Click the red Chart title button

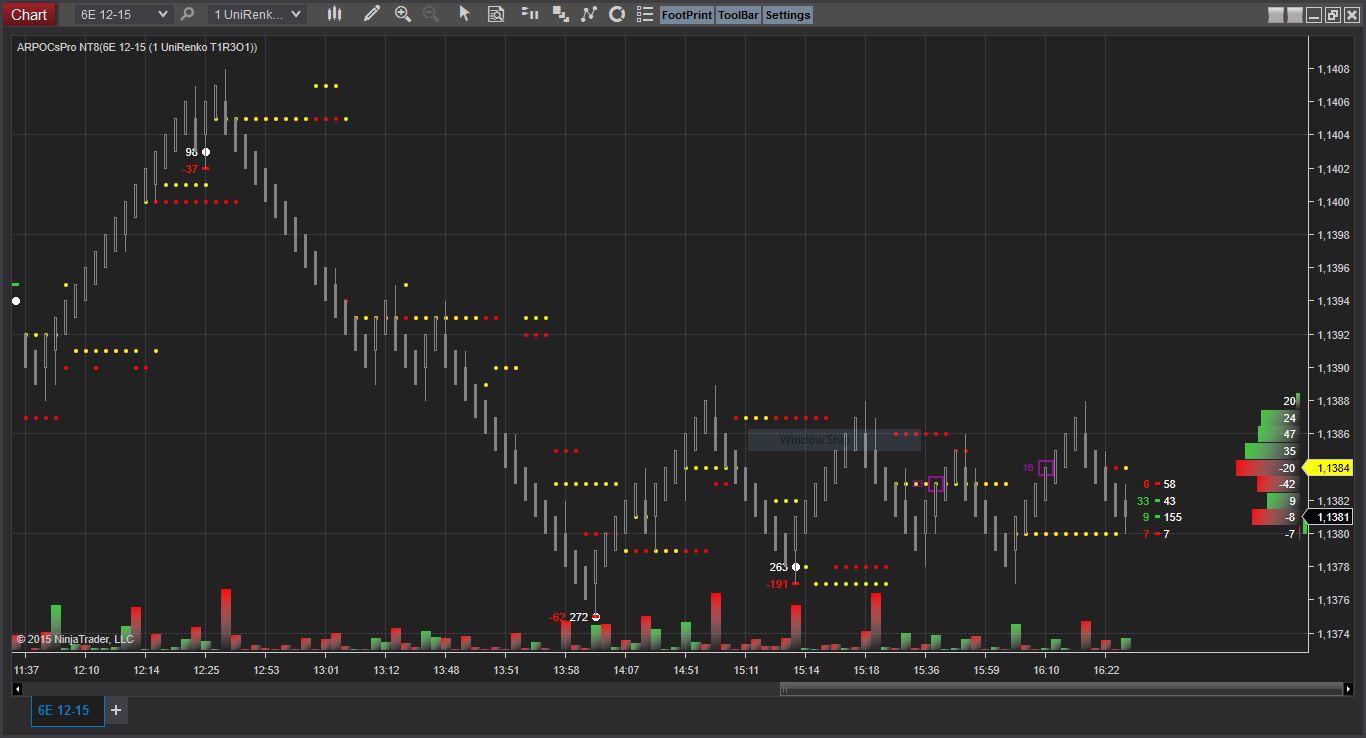point(28,14)
